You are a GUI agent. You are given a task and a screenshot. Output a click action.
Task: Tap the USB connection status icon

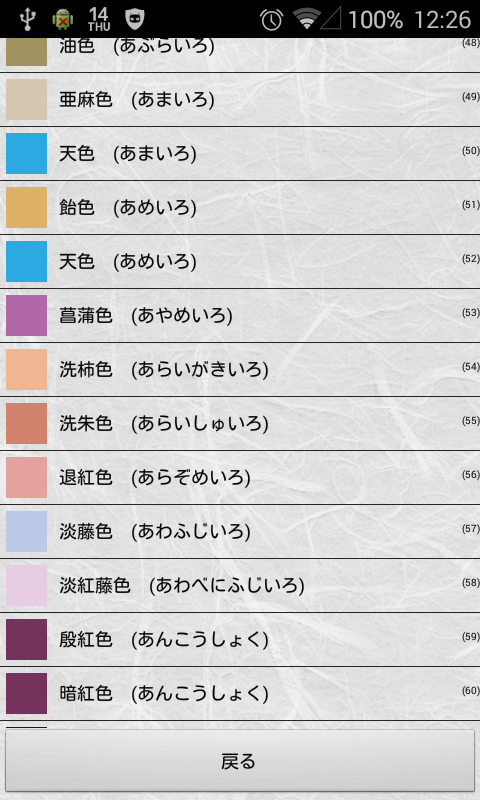[27, 19]
